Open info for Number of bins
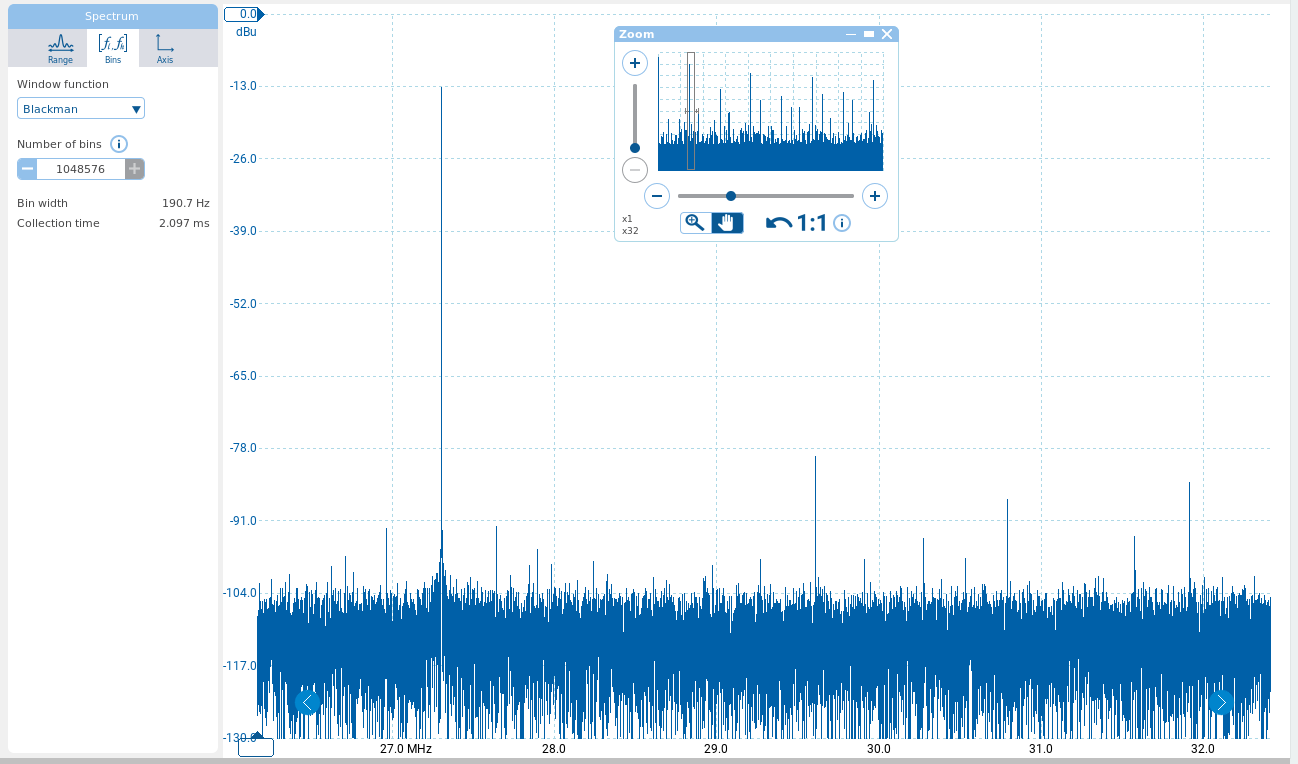The image size is (1298, 764). point(118,144)
